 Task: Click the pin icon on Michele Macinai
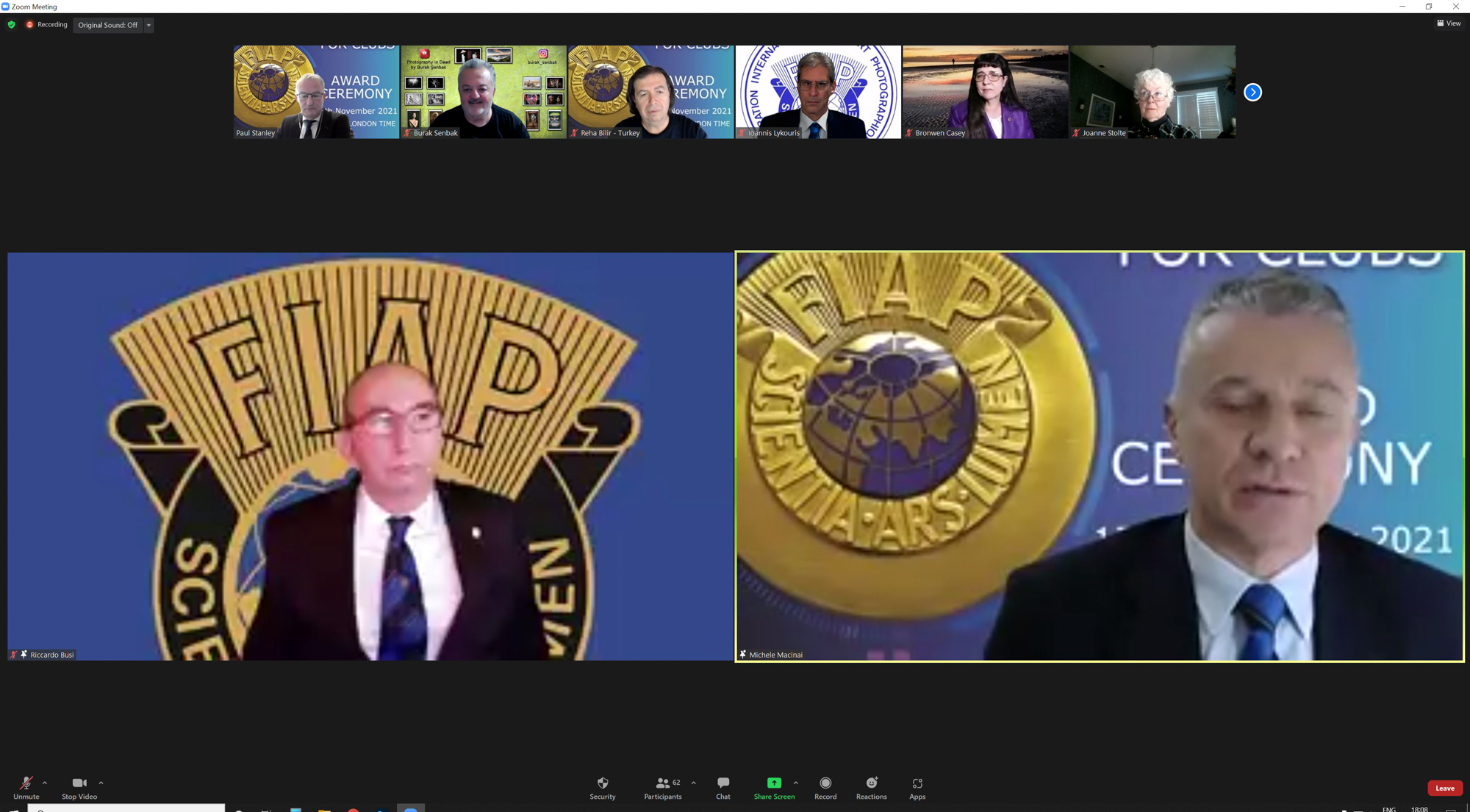point(742,654)
